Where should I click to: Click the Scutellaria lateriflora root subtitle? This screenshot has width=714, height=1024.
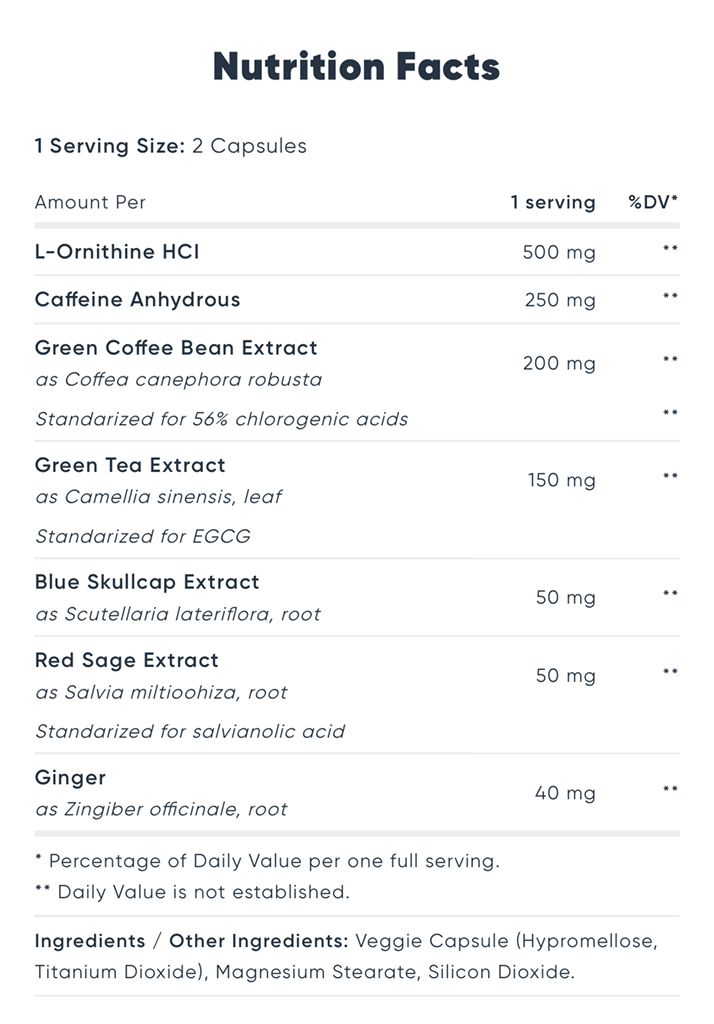178,614
